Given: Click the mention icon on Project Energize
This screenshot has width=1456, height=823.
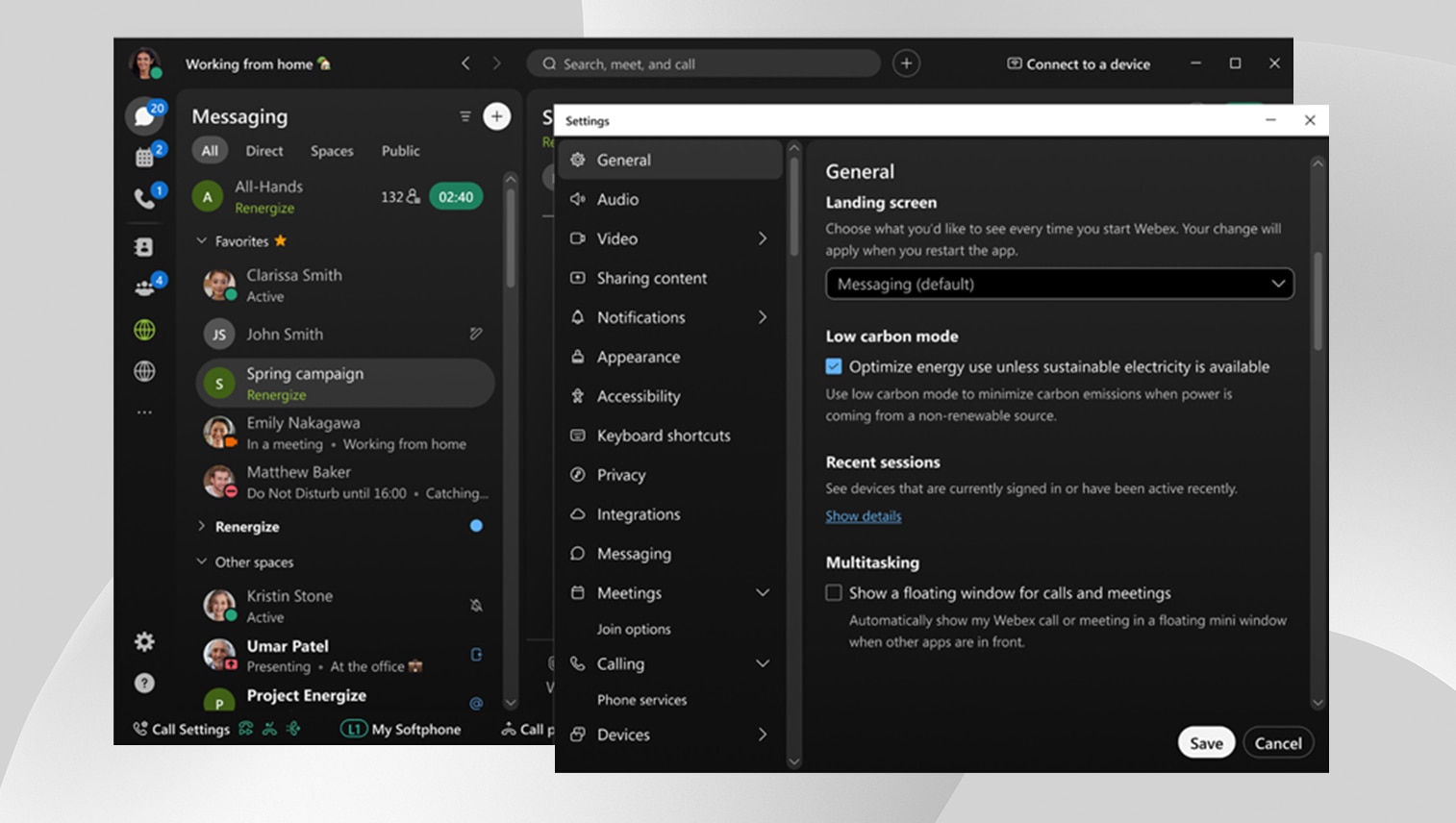Looking at the screenshot, I should click(475, 703).
